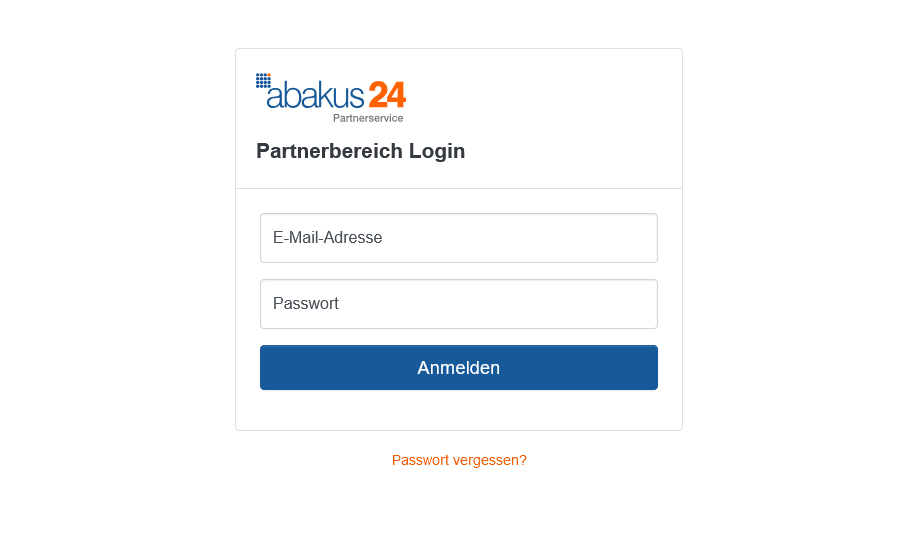Follow the orange forgot-password link

459,460
